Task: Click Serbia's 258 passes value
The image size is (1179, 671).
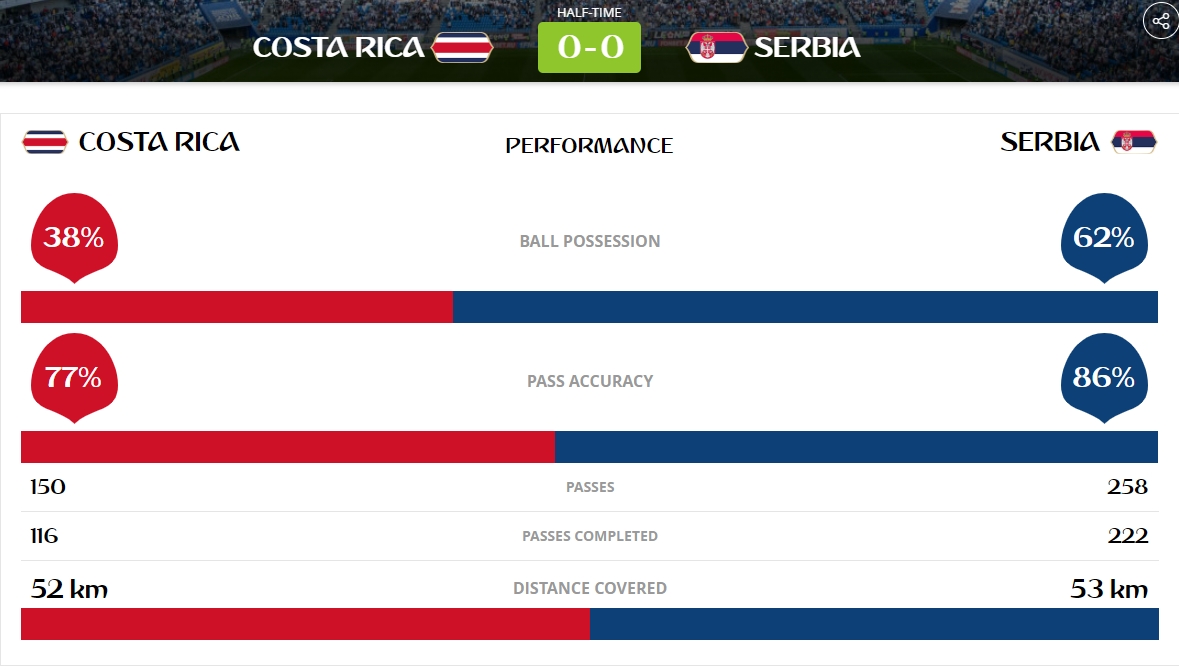Action: click(1127, 487)
